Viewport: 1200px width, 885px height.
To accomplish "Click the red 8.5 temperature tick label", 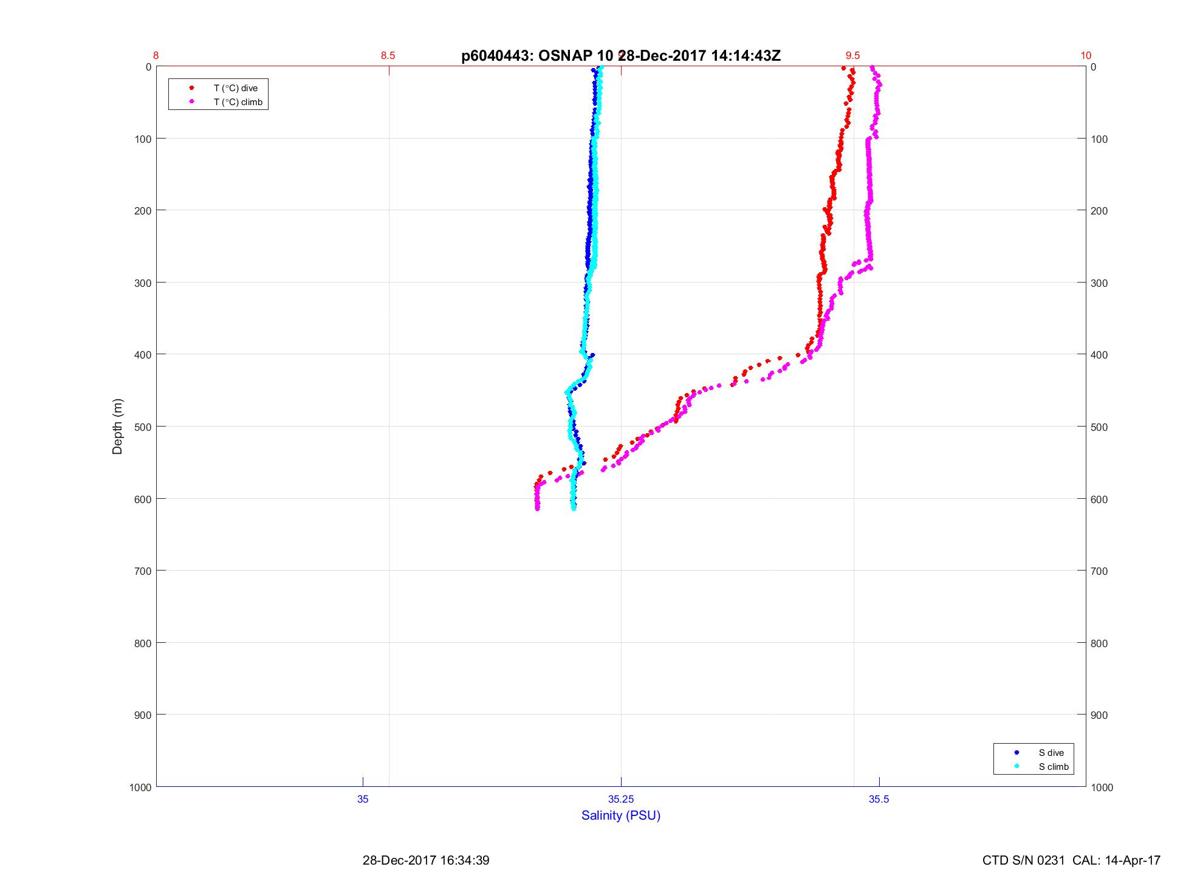I will click(388, 56).
